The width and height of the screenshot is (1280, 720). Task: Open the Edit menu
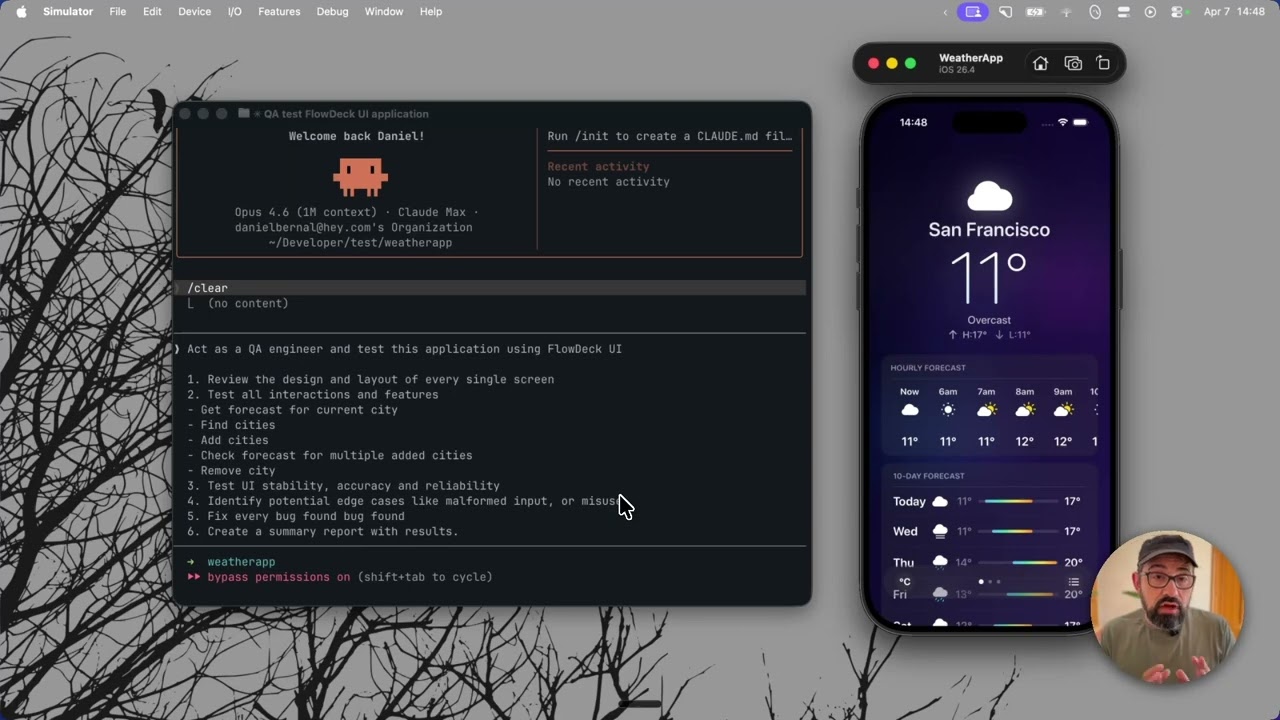point(152,12)
